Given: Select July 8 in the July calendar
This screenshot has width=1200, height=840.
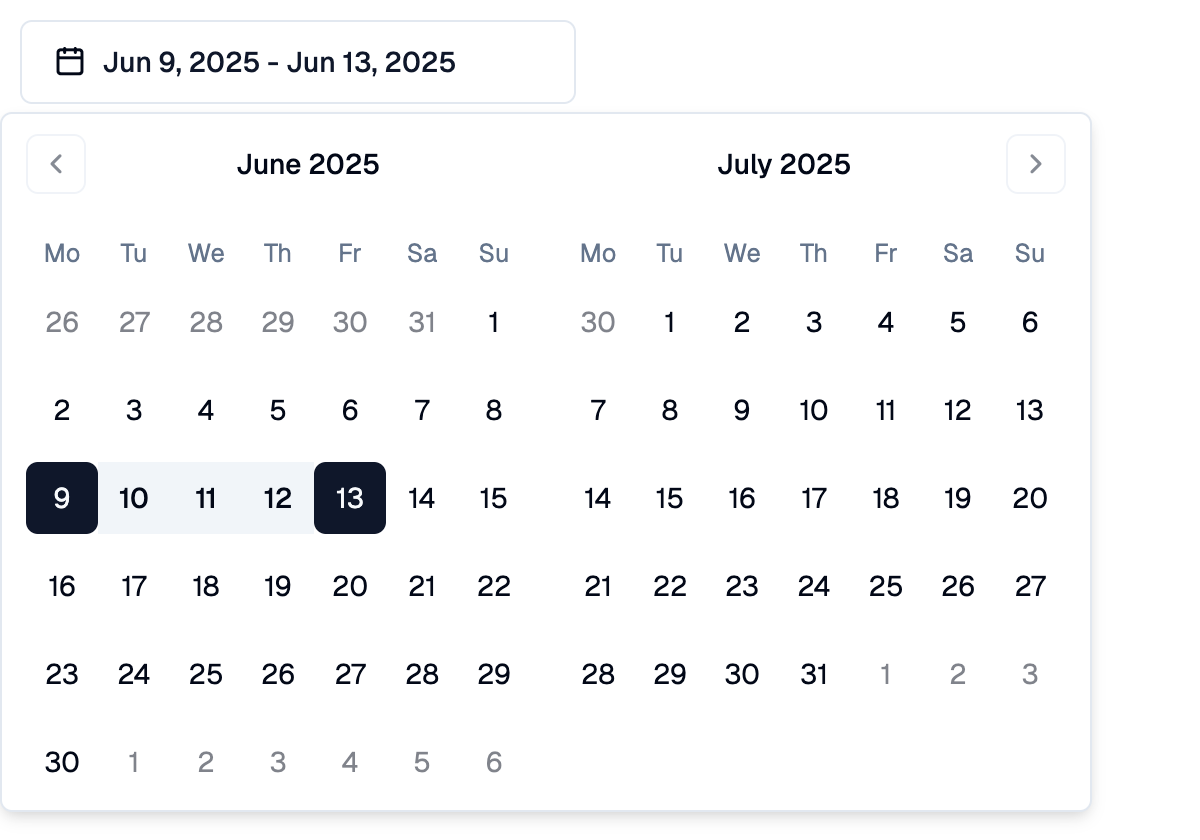Looking at the screenshot, I should [670, 410].
